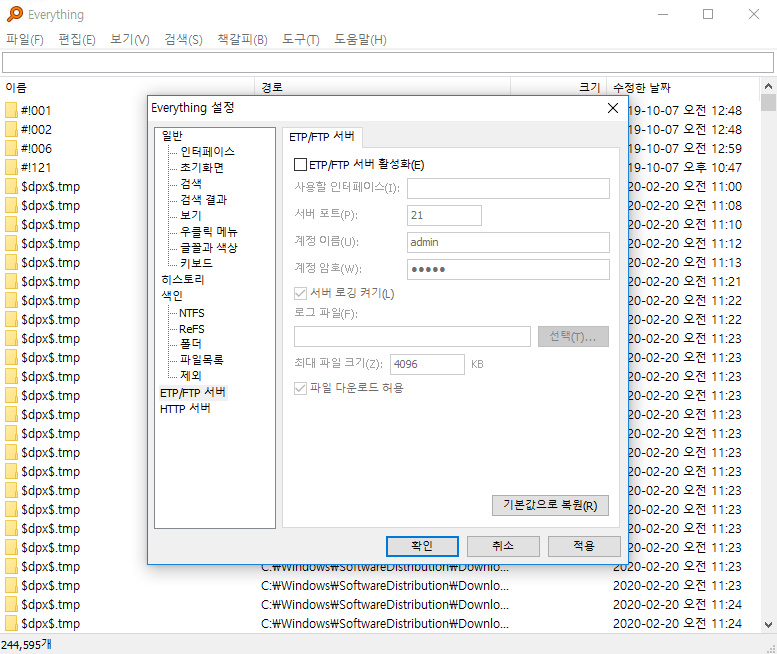777x654 pixels.
Task: Sort by 경로 column header
Action: (x=383, y=88)
